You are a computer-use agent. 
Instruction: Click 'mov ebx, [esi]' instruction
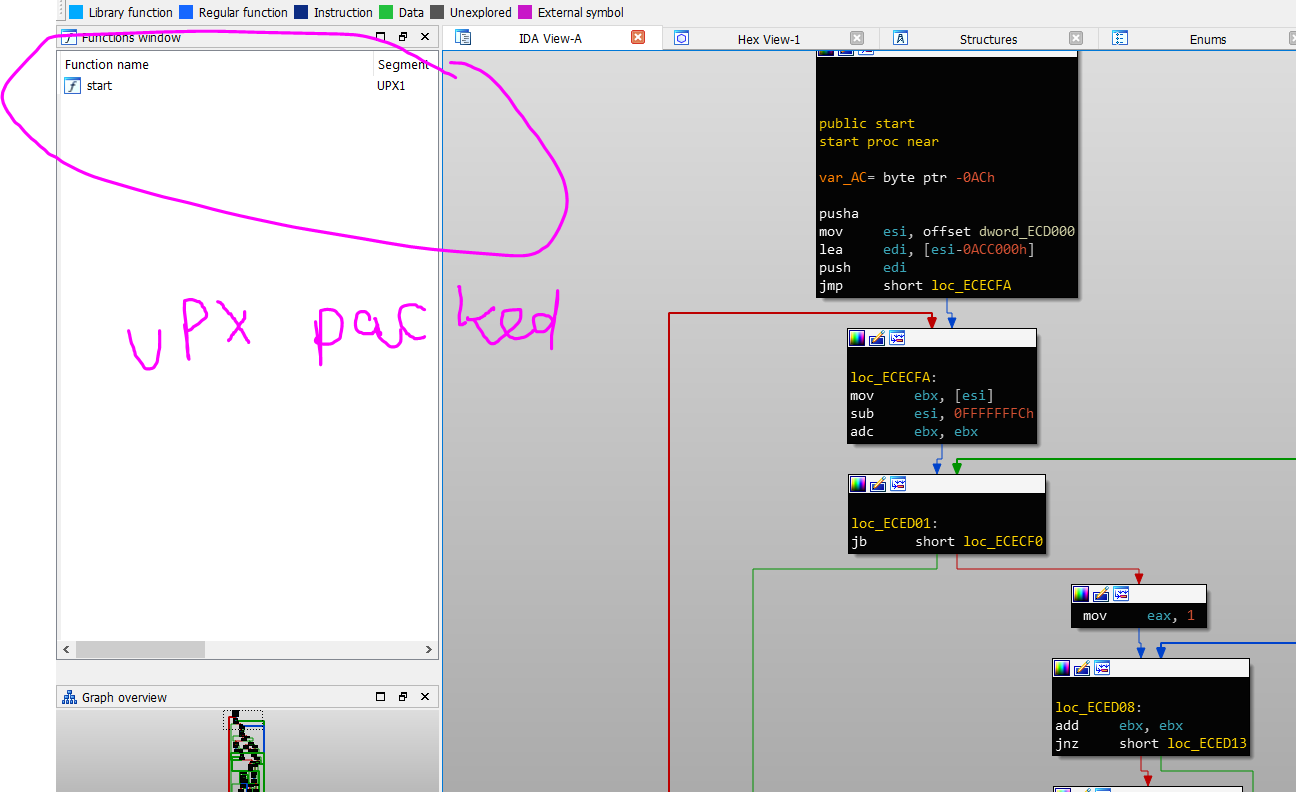922,396
